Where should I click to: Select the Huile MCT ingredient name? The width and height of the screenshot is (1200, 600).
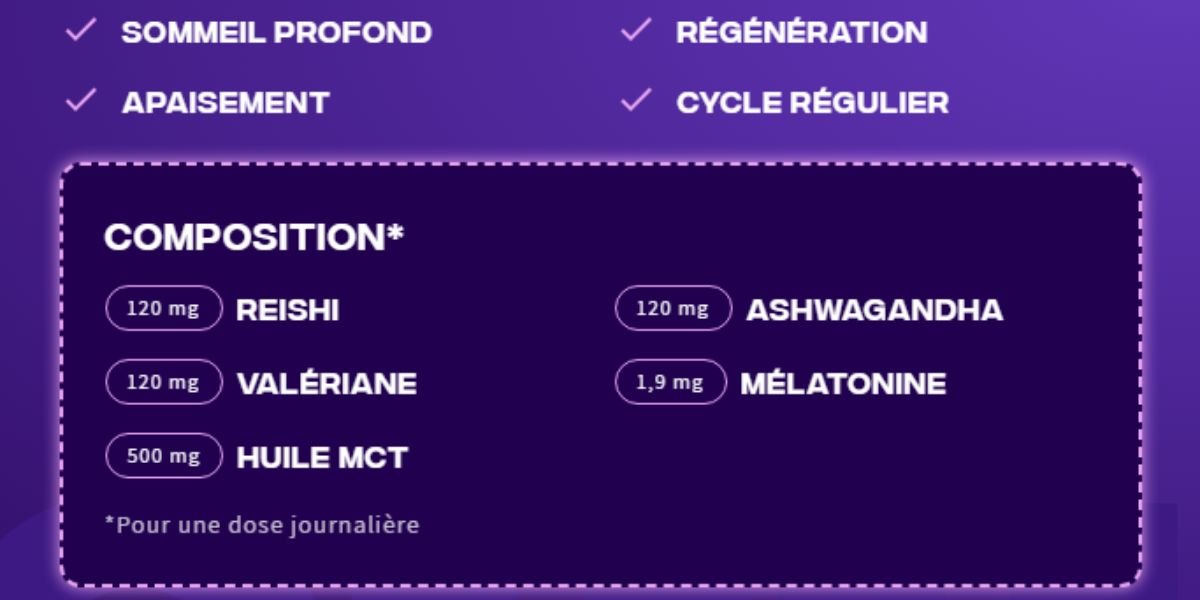(322, 458)
